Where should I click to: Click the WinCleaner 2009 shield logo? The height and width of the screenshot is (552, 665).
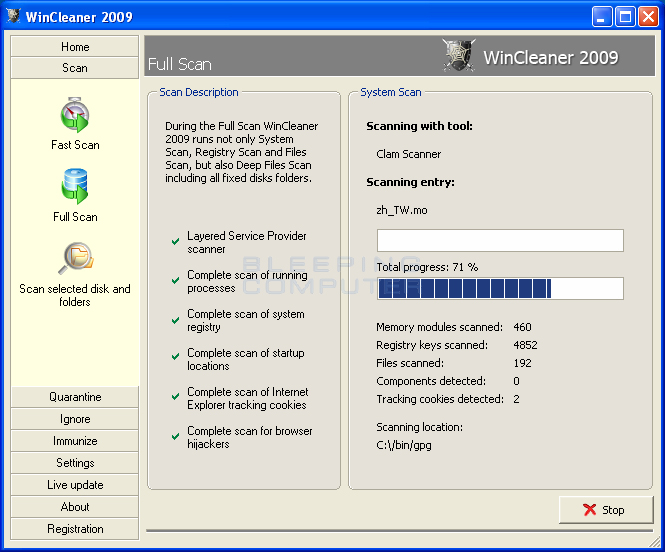(458, 55)
